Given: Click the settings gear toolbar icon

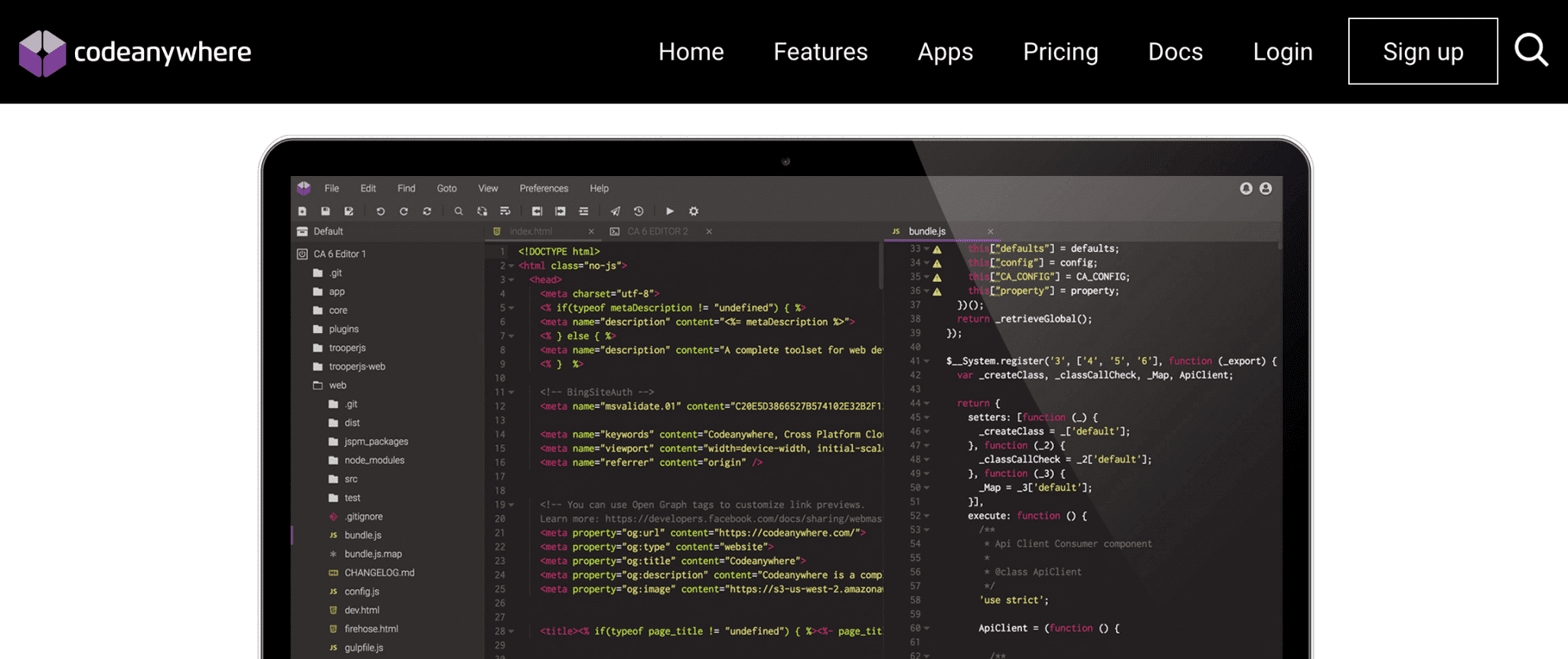Looking at the screenshot, I should (x=694, y=211).
